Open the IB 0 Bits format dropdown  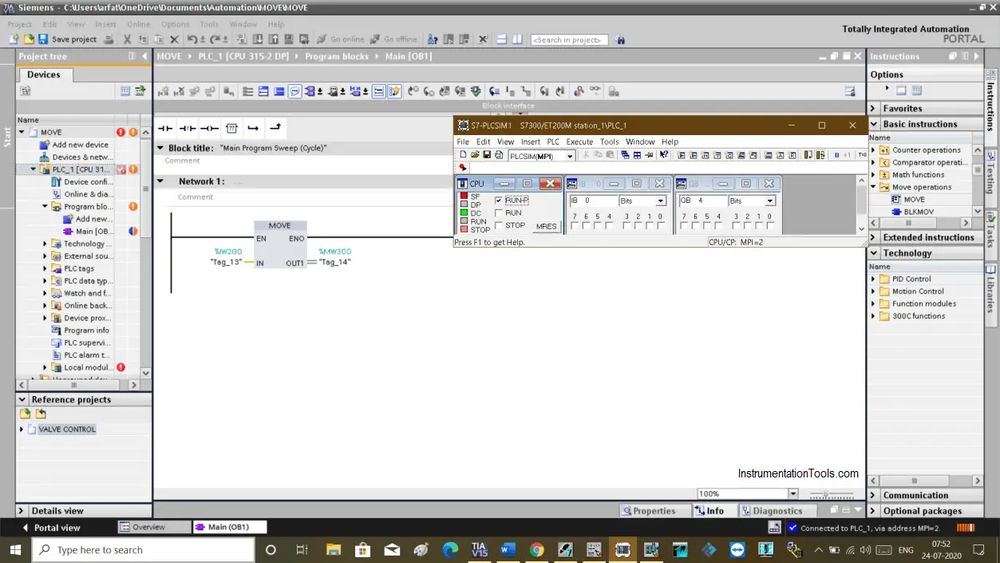pos(659,201)
